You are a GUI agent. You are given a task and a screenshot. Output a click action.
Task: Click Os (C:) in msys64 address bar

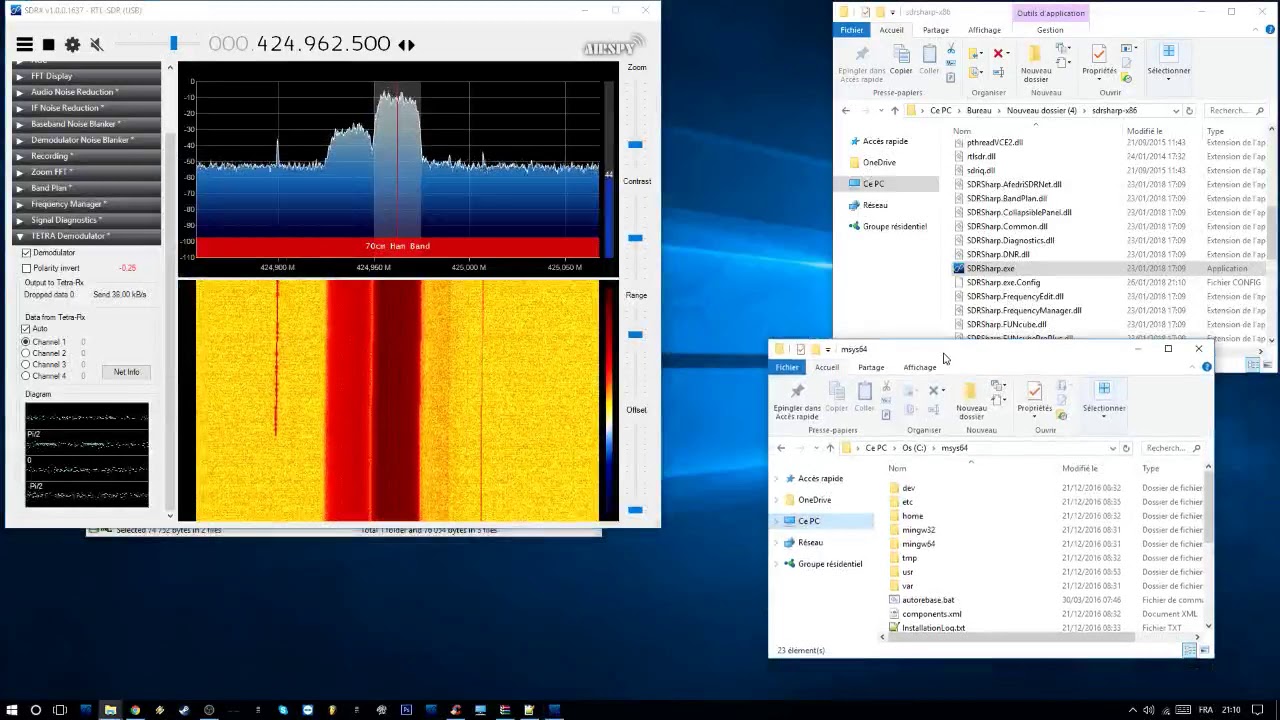point(914,448)
